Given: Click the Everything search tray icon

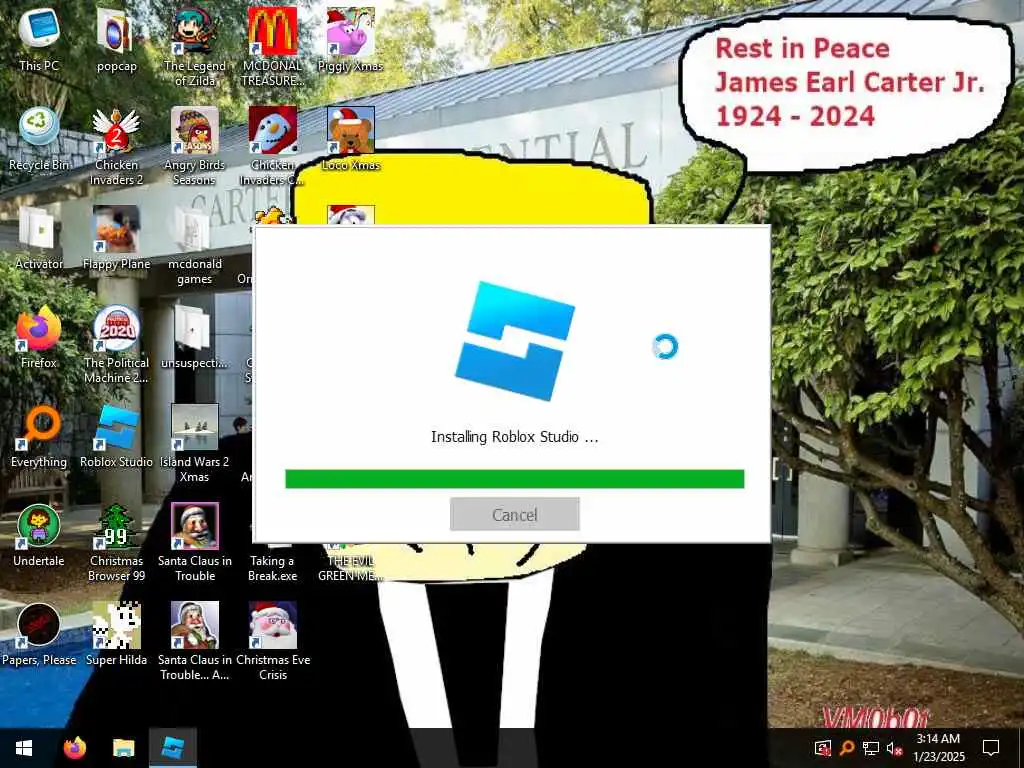Looking at the screenshot, I should point(846,748).
